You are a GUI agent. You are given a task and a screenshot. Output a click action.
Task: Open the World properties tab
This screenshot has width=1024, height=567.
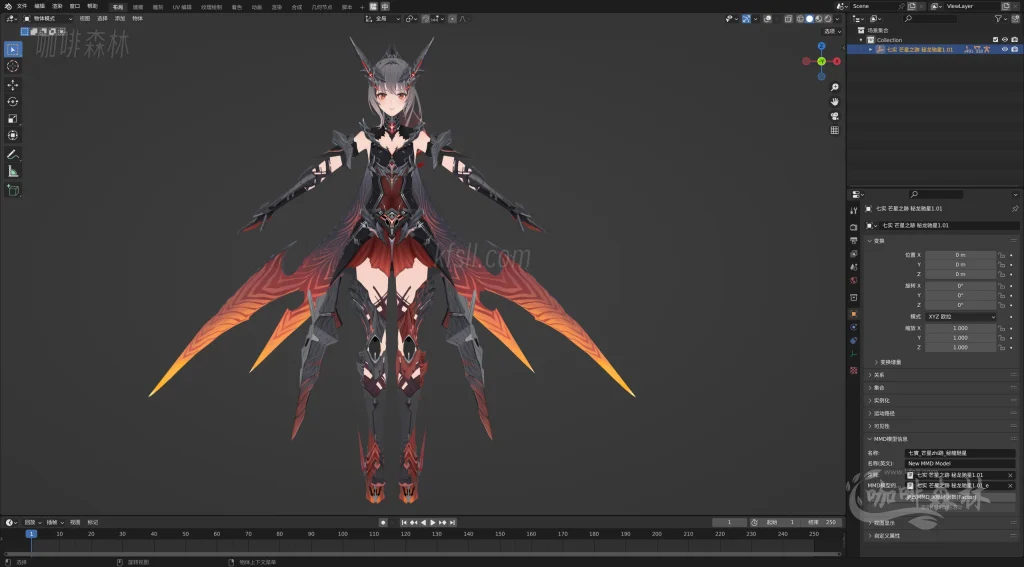853,280
